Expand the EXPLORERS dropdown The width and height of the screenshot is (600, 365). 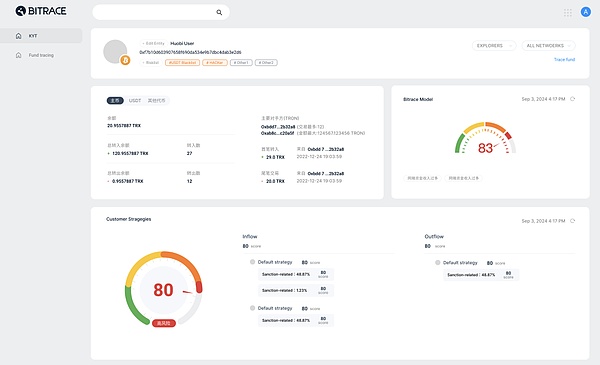coord(494,46)
